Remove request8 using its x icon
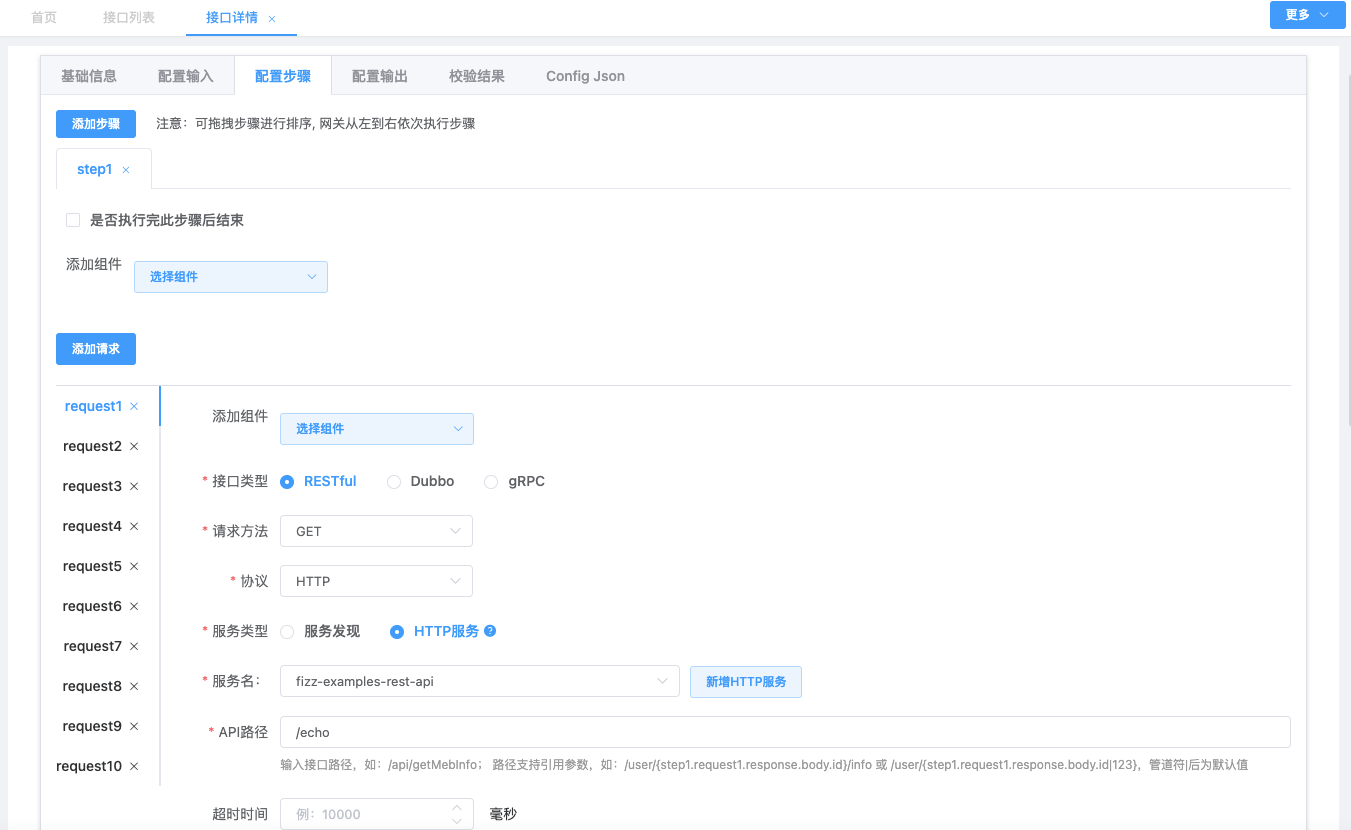Screen dimensions: 1351x830 pyautogui.click(x=134, y=687)
